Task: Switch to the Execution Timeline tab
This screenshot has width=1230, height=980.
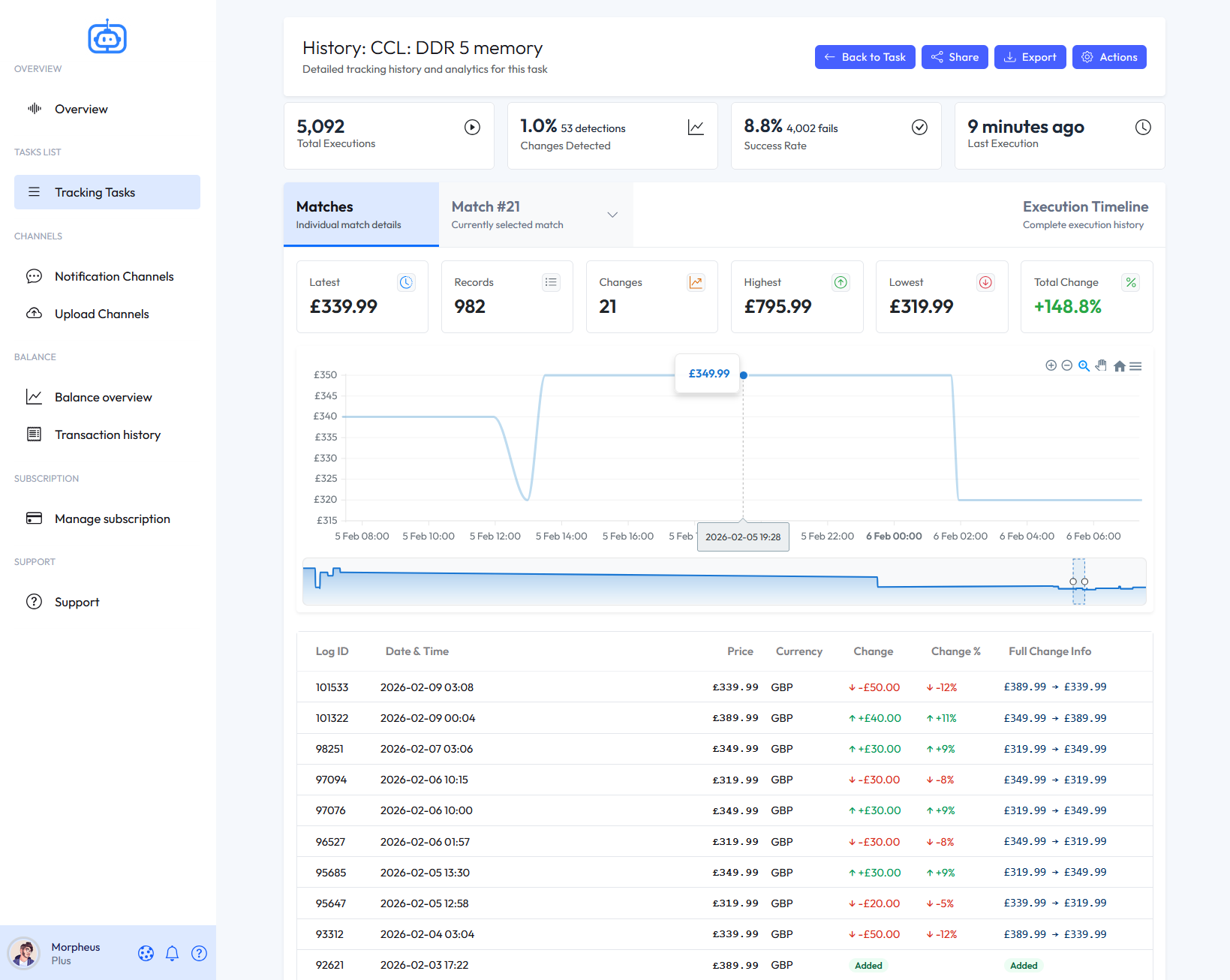Action: pos(1085,215)
